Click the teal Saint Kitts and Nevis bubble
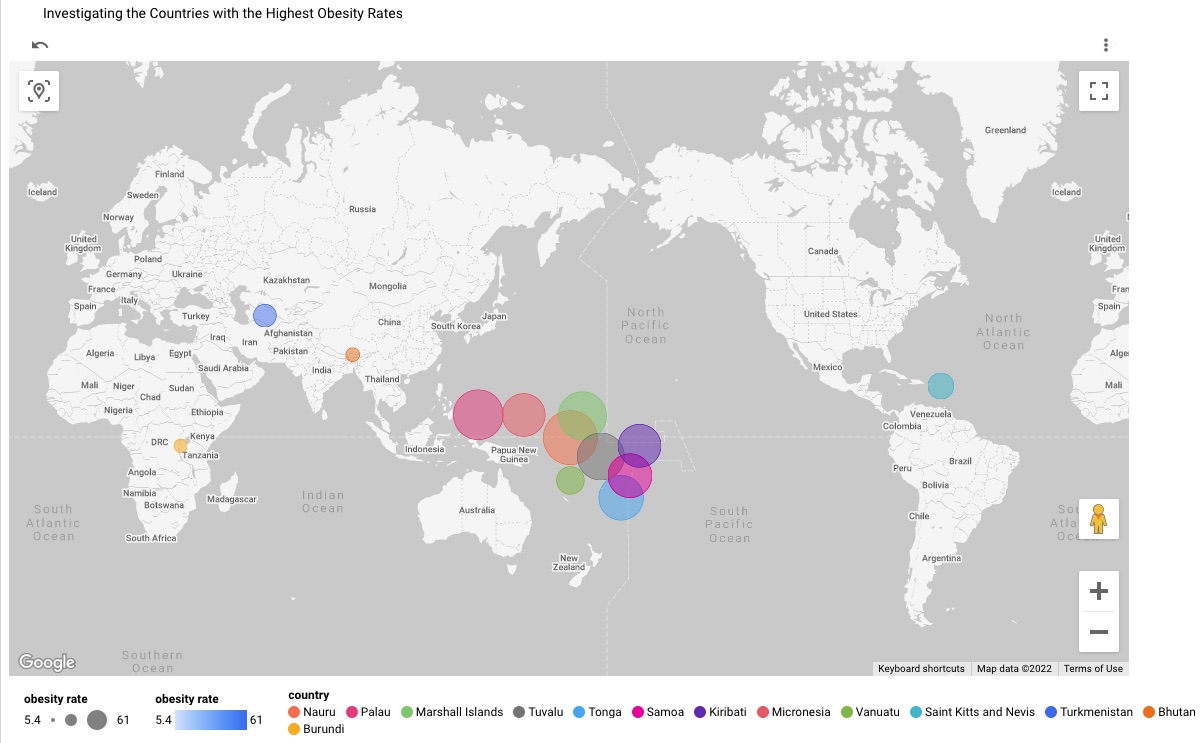The height and width of the screenshot is (743, 1201). (x=940, y=385)
